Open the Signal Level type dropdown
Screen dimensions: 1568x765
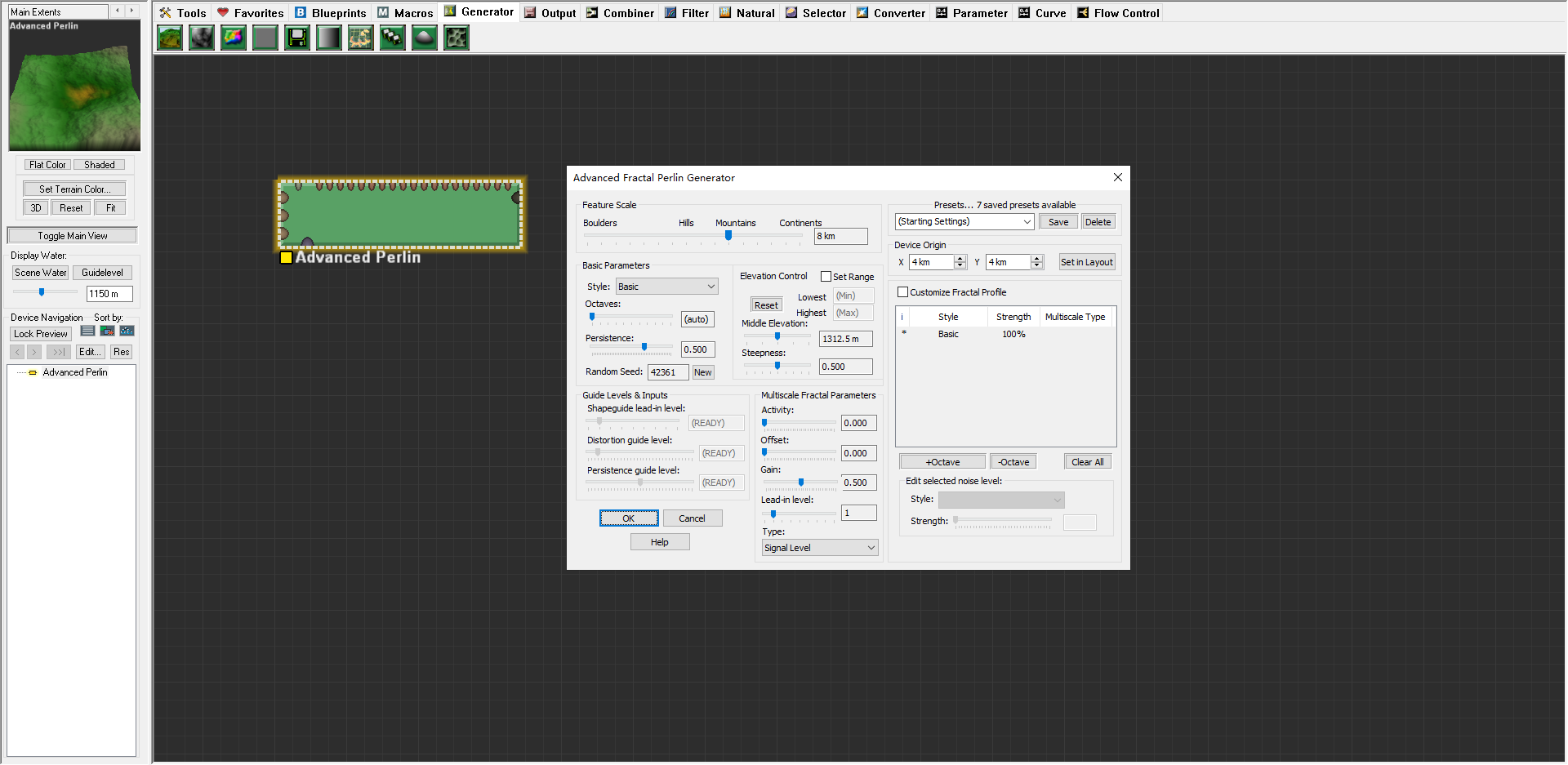819,548
